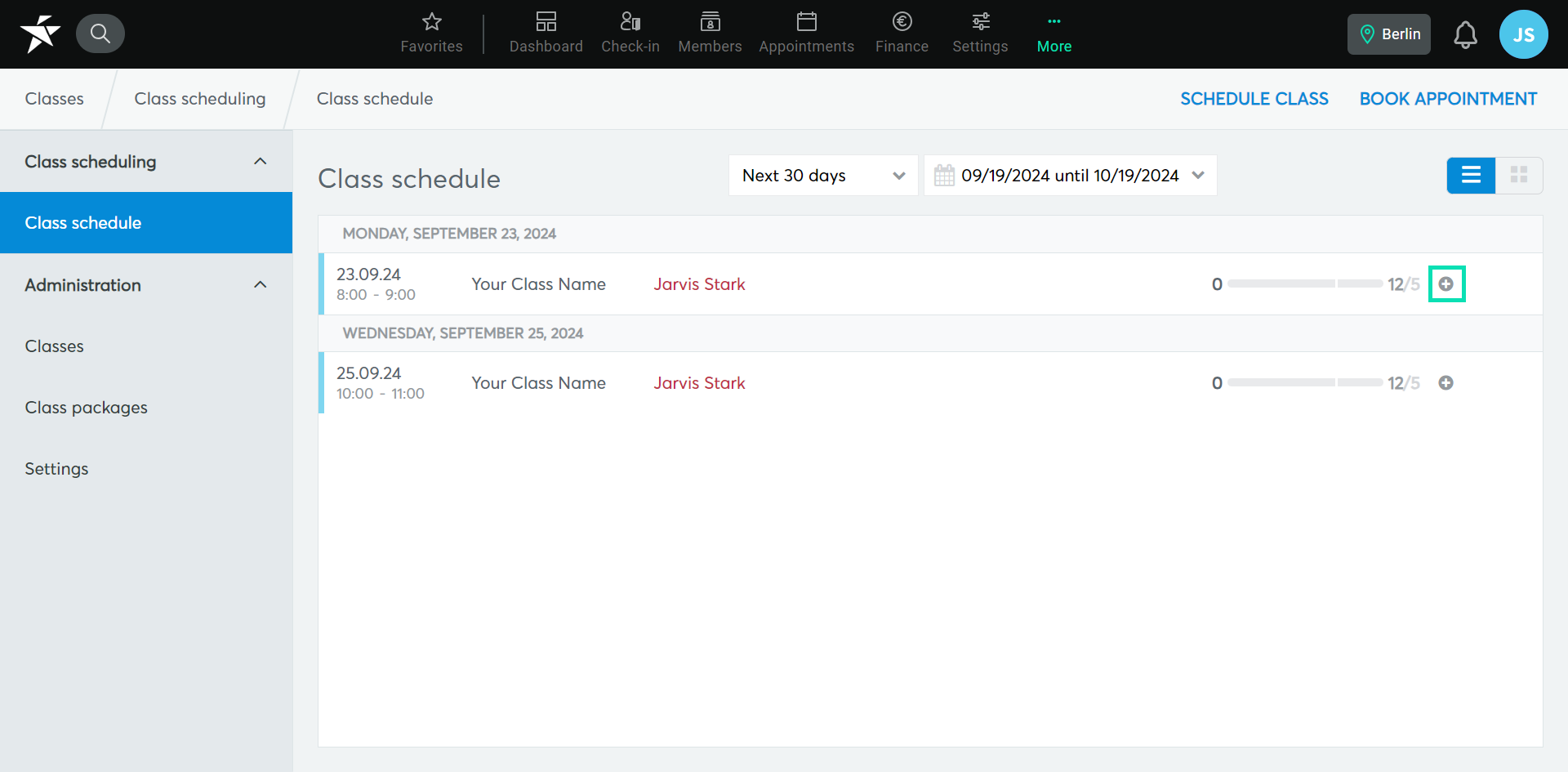Image resolution: width=1568 pixels, height=772 pixels.
Task: Click 12/5 capacity on 25.09.24 row
Action: tap(1403, 383)
